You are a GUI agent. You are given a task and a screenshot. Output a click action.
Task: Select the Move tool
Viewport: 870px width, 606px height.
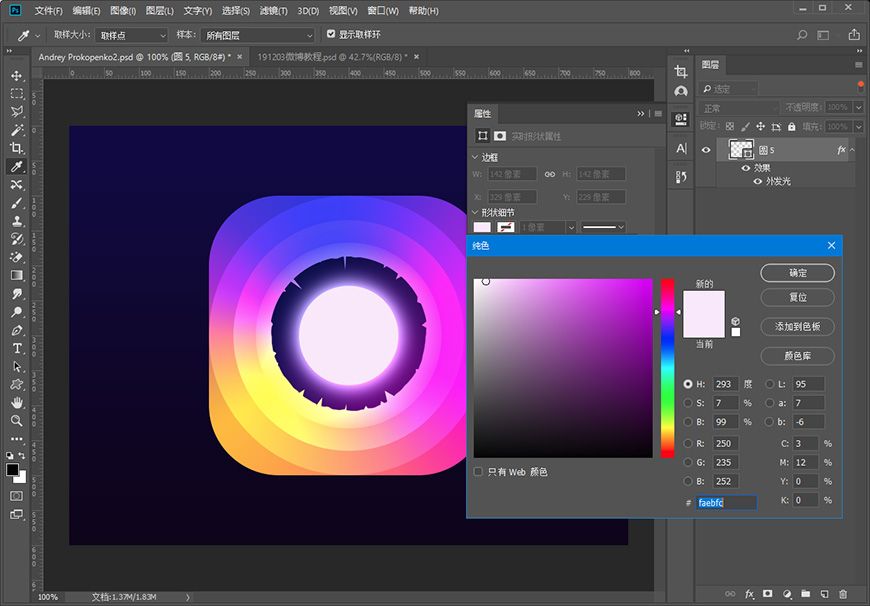[x=17, y=75]
